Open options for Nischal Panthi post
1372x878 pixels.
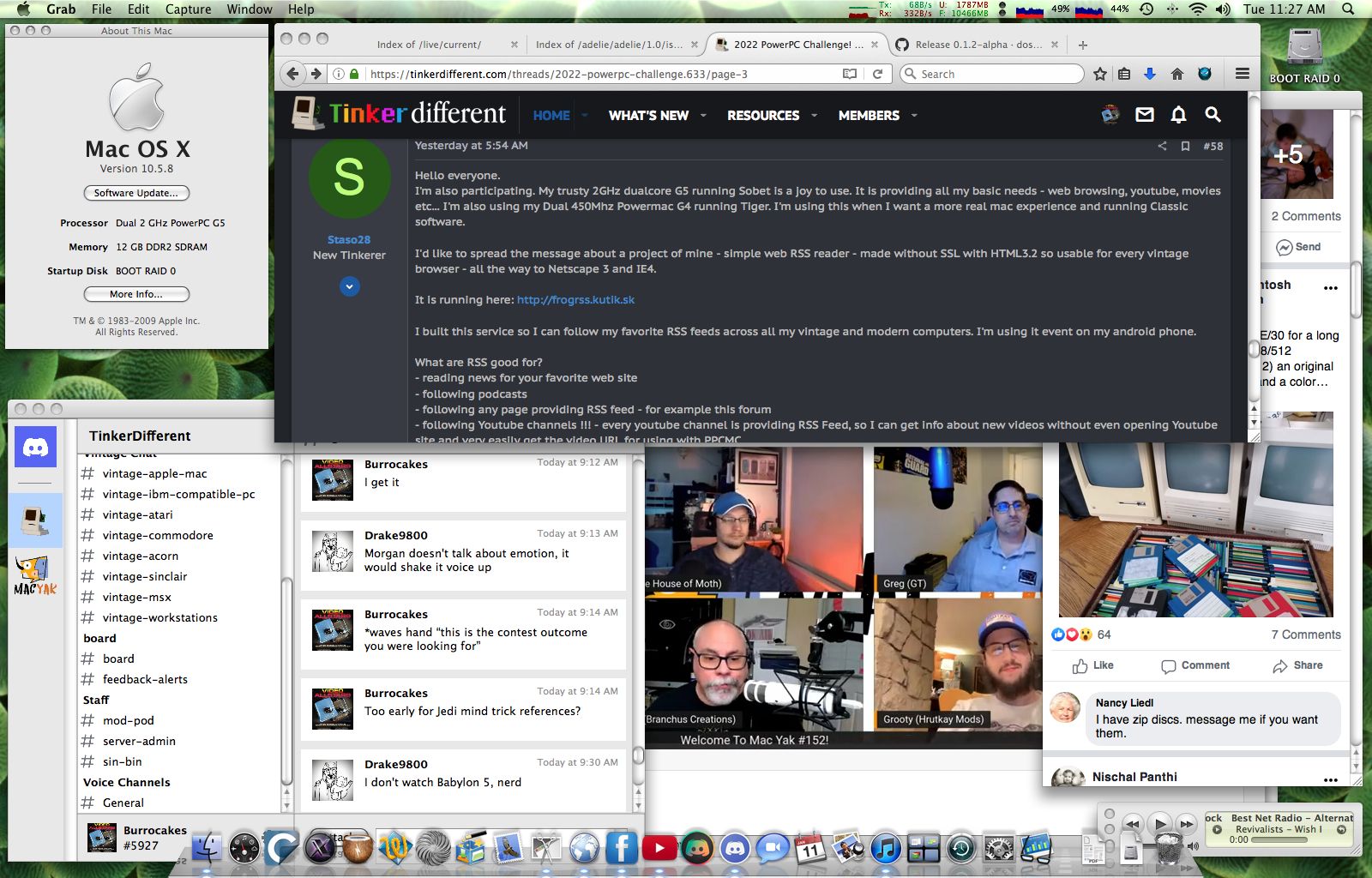(1330, 779)
